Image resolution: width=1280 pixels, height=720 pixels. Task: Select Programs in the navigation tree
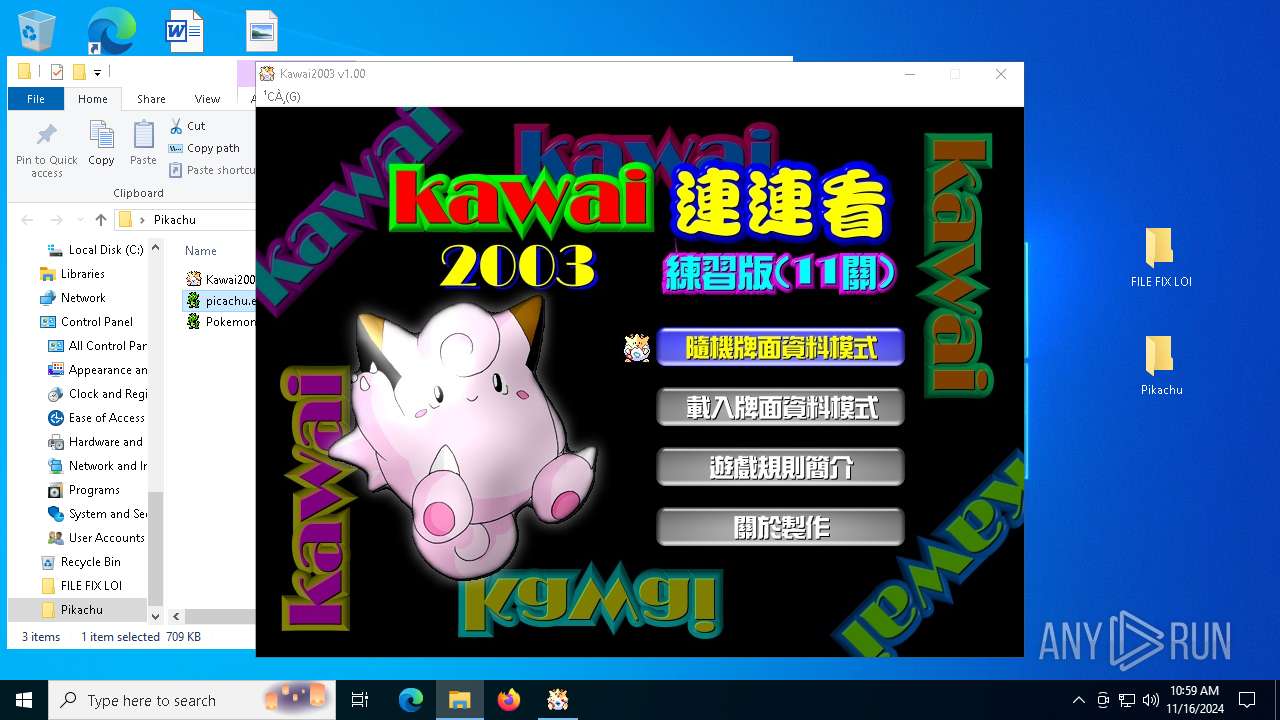point(84,490)
